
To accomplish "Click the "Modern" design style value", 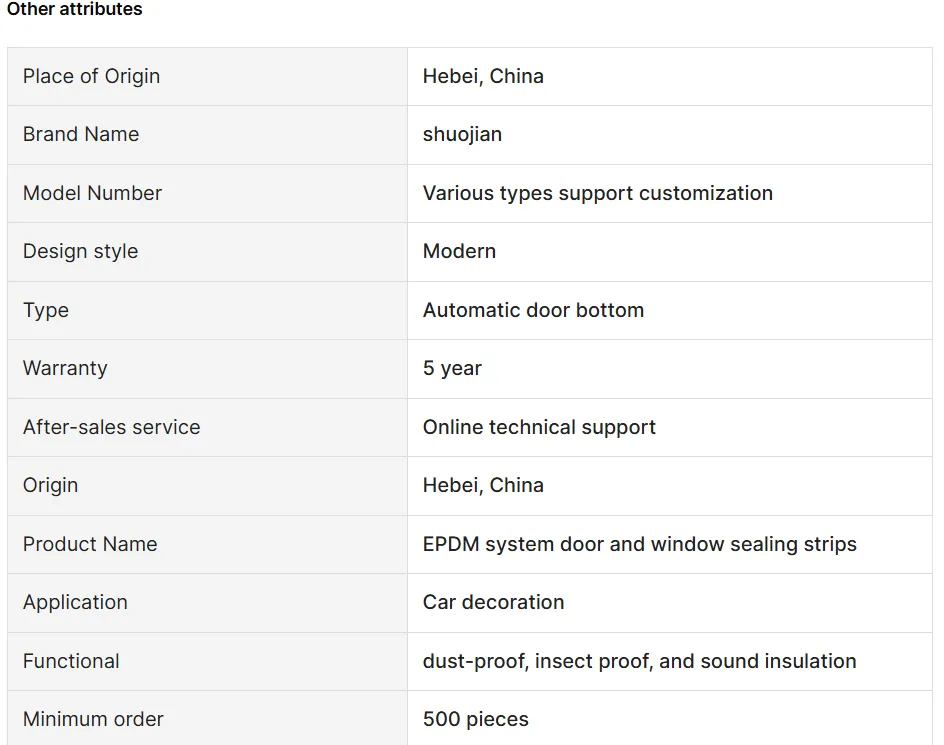I will (459, 251).
